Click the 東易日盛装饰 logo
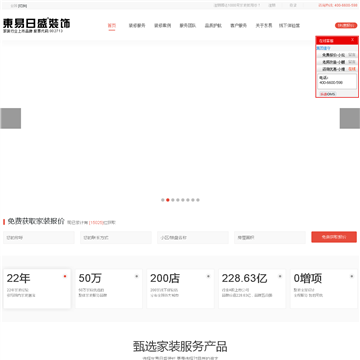Screen dimensions: 360x360 (37, 25)
